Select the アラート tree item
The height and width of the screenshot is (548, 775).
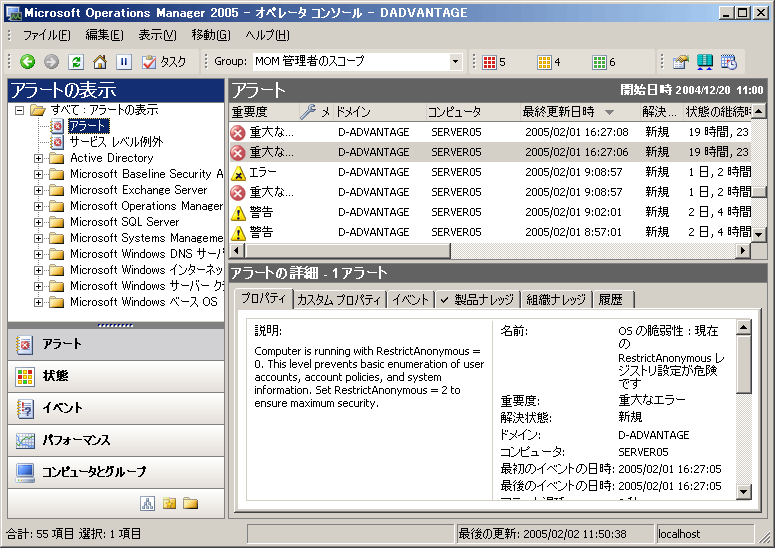click(87, 126)
